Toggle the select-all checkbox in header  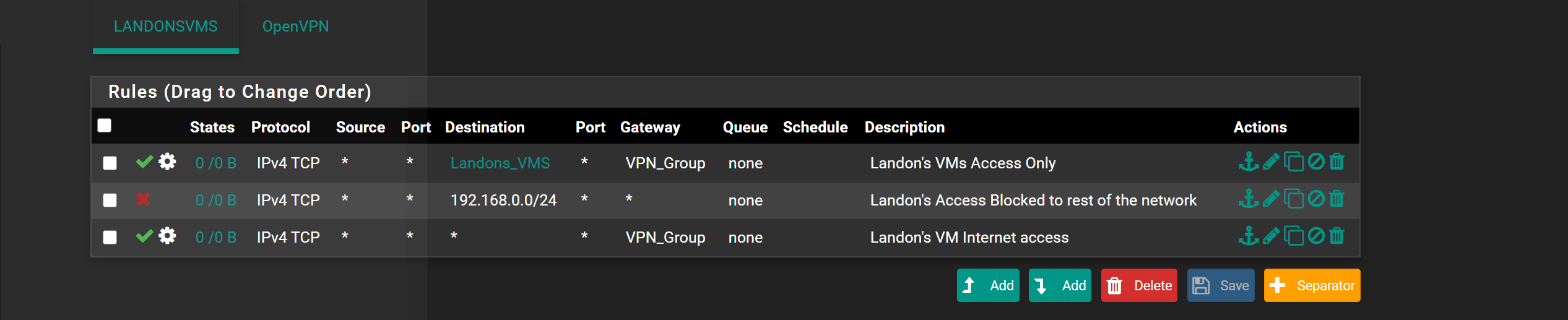coord(105,126)
